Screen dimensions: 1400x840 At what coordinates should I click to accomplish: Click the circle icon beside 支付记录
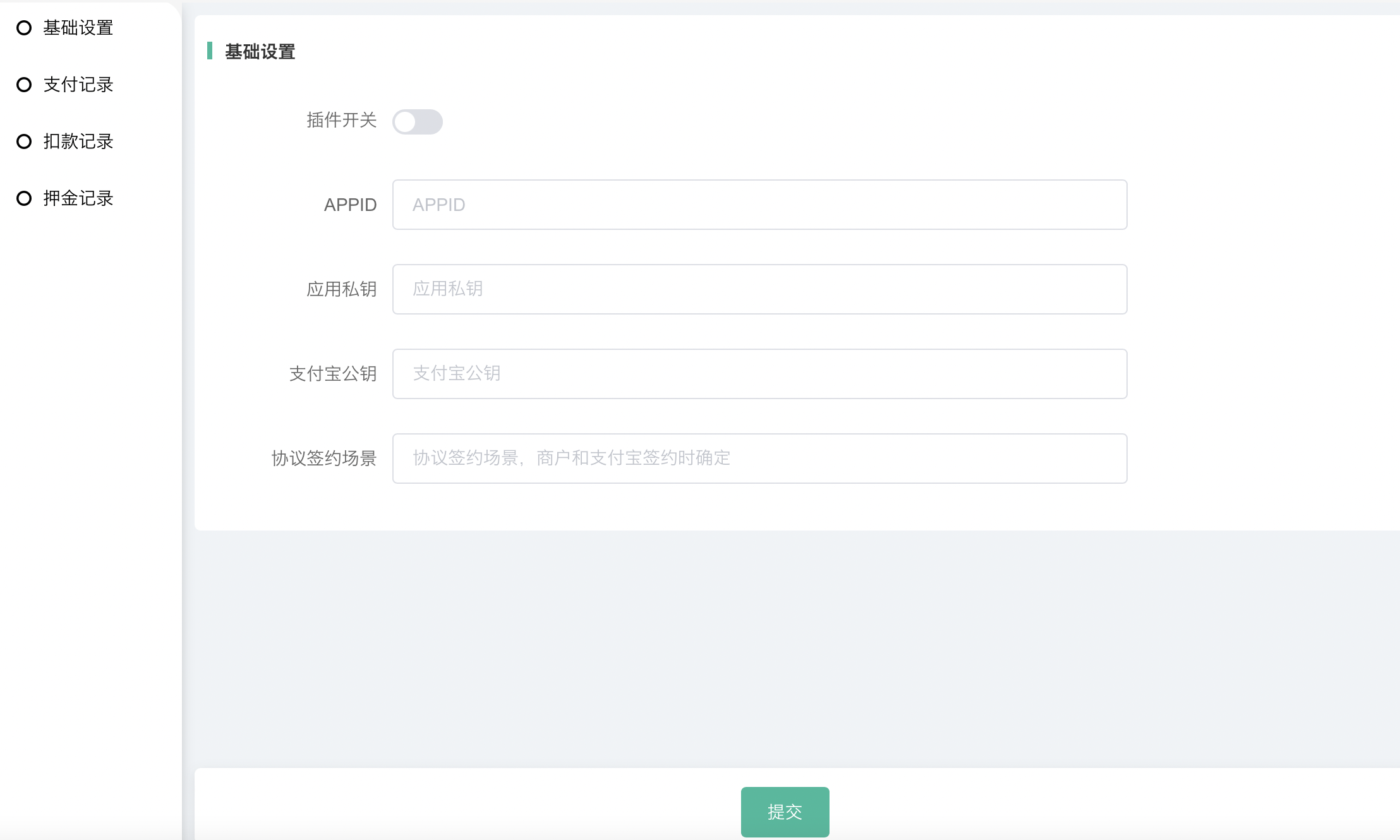pyautogui.click(x=24, y=85)
